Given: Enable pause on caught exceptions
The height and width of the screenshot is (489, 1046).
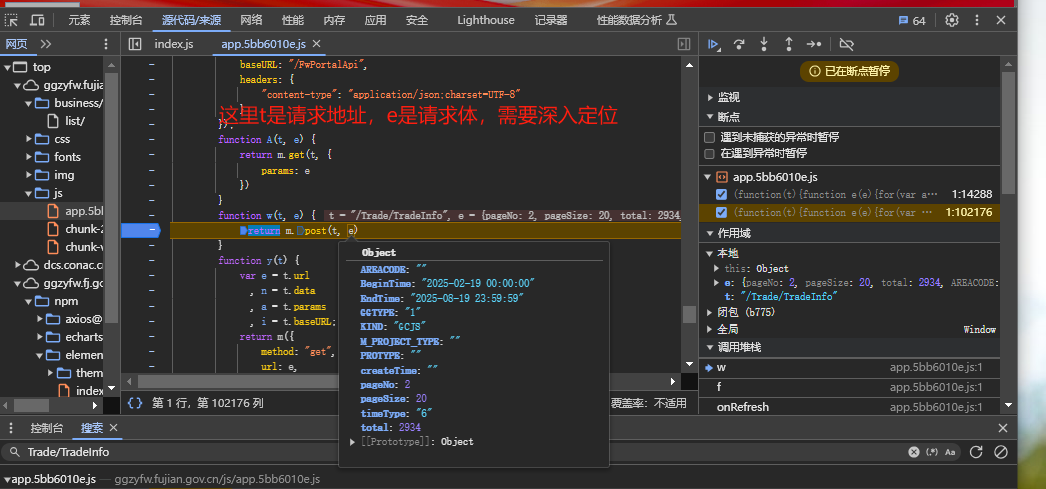Looking at the screenshot, I should 710,153.
